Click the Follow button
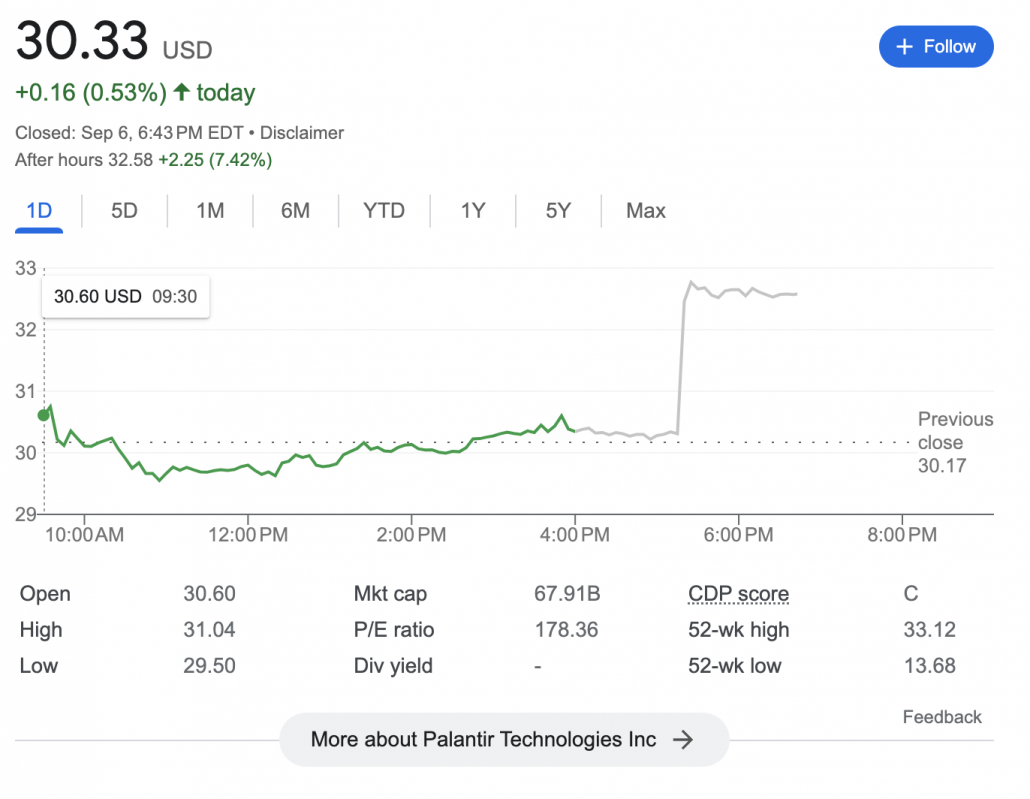 point(935,47)
